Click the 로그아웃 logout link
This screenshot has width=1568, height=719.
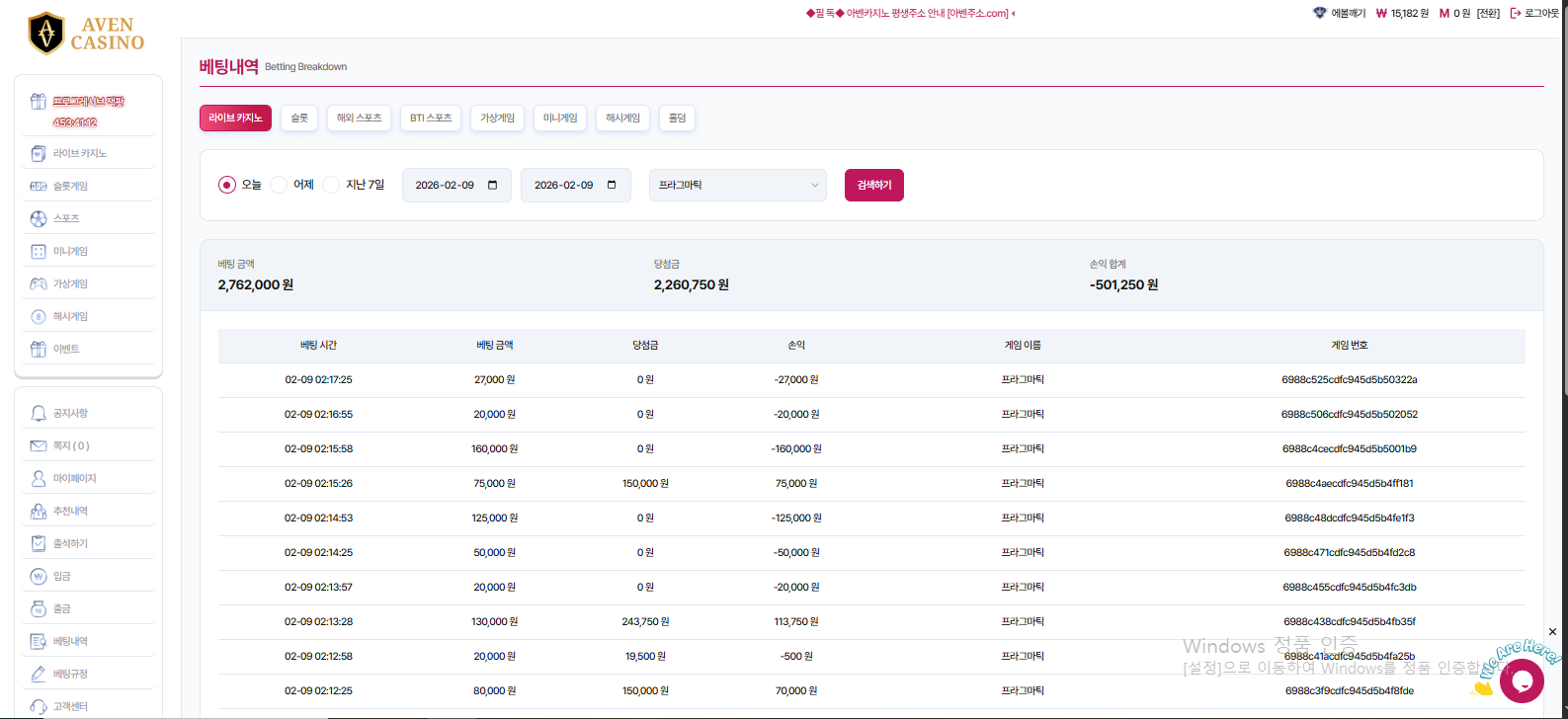[1534, 13]
